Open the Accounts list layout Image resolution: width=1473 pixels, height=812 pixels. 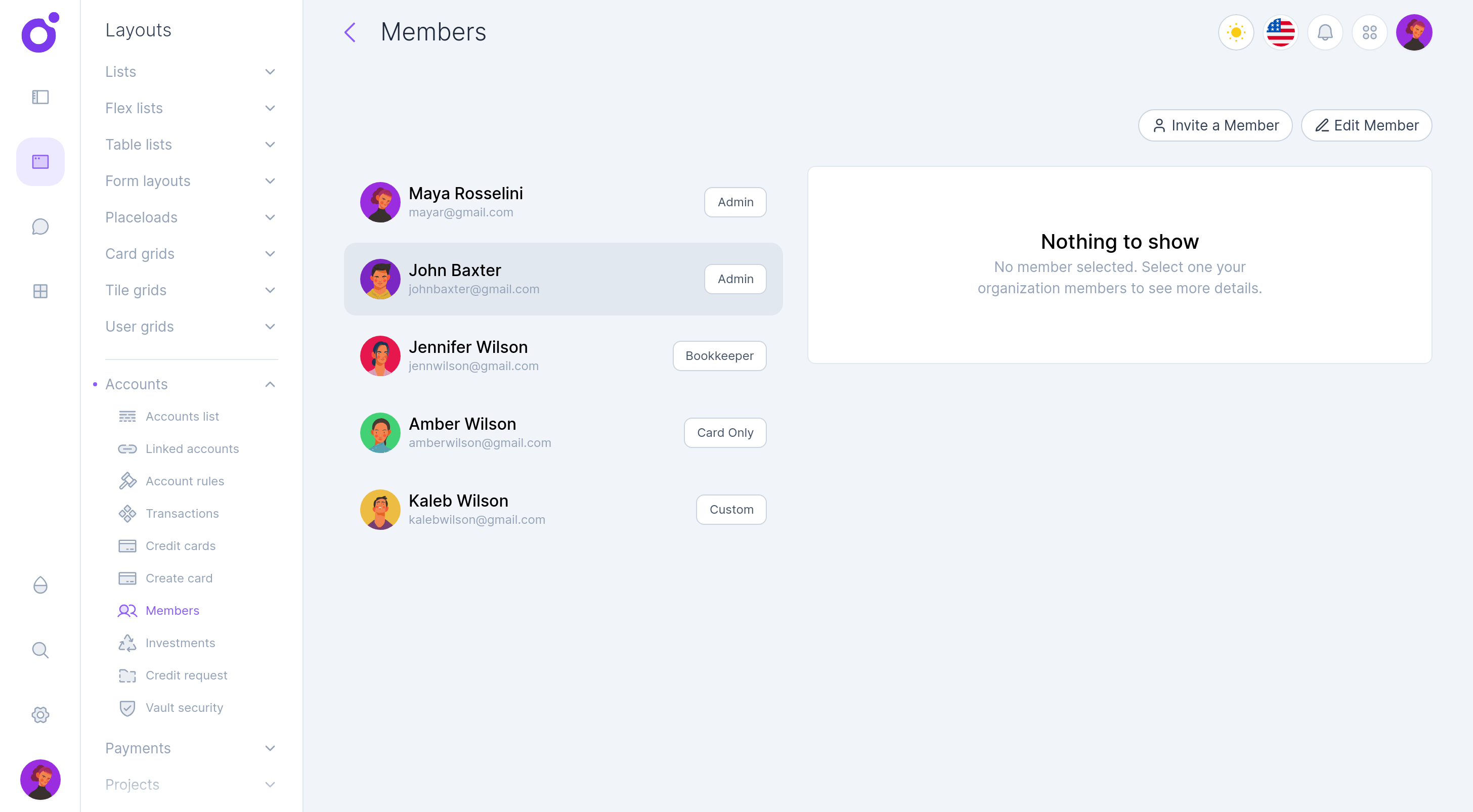(x=182, y=416)
